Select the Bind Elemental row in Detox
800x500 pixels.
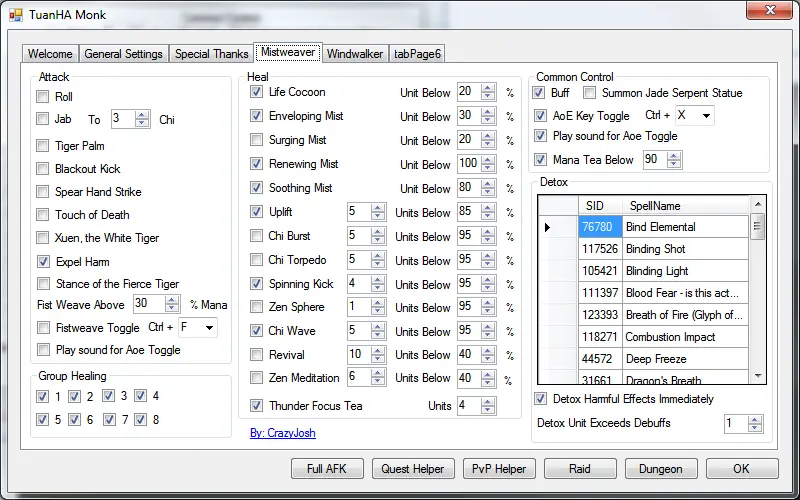685,227
